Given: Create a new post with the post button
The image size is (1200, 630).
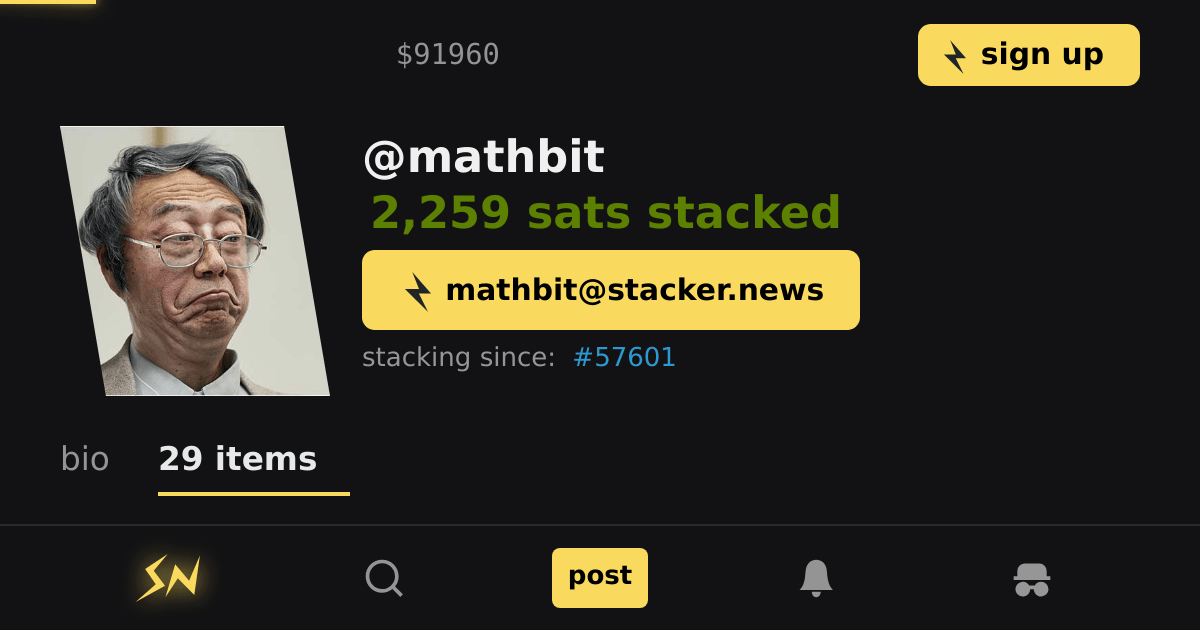Looking at the screenshot, I should click(600, 577).
